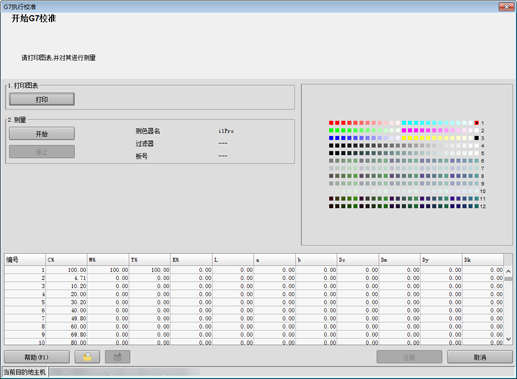Click the M% column header
Image resolution: width=517 pixels, height=379 pixels.
[108, 260]
